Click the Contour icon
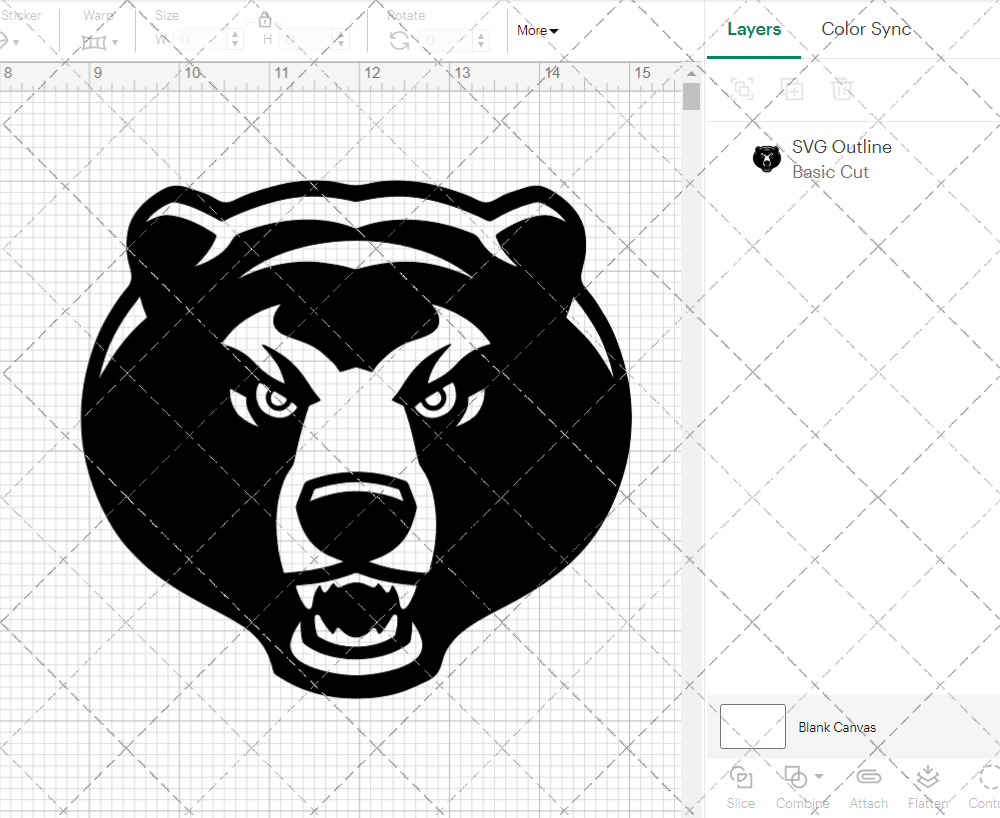This screenshot has height=818, width=1000. 988,777
